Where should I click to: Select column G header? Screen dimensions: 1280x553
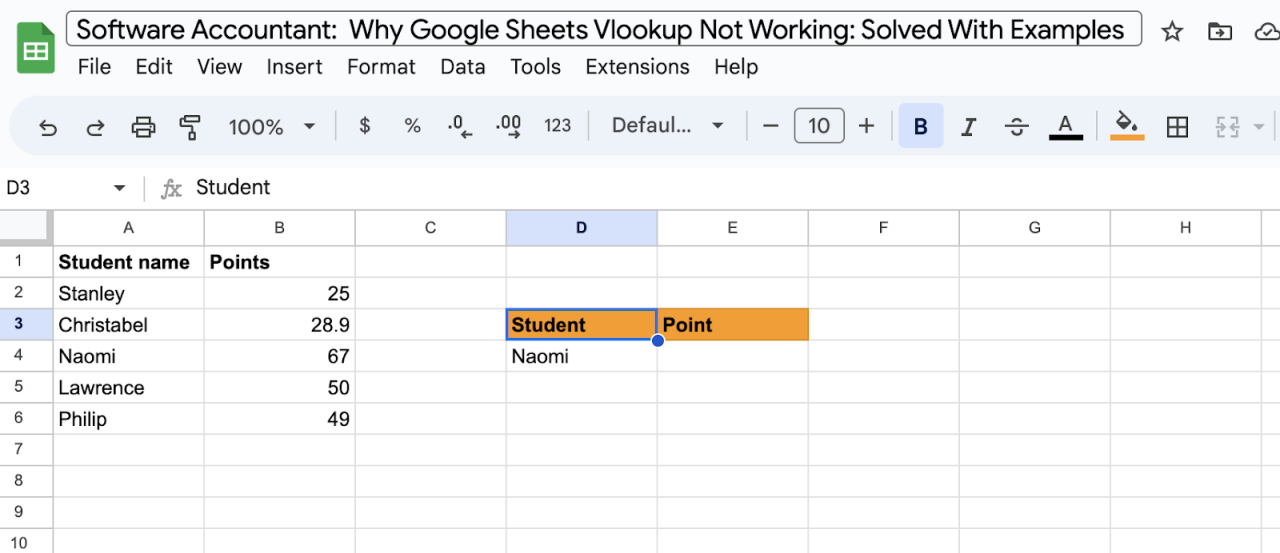tap(1035, 228)
